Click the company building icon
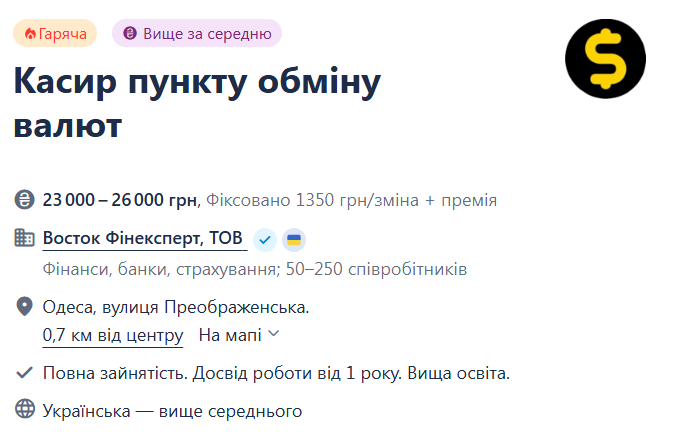 tap(24, 238)
